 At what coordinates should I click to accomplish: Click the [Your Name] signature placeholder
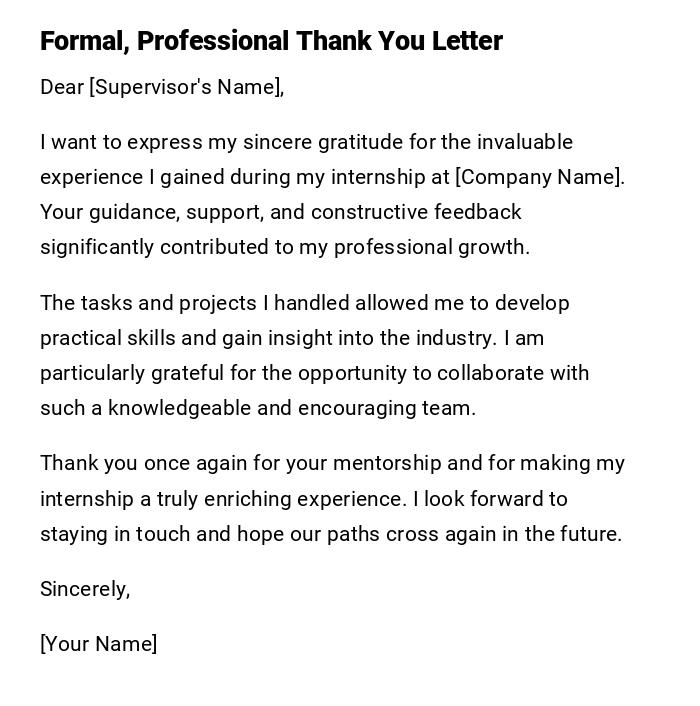(98, 644)
